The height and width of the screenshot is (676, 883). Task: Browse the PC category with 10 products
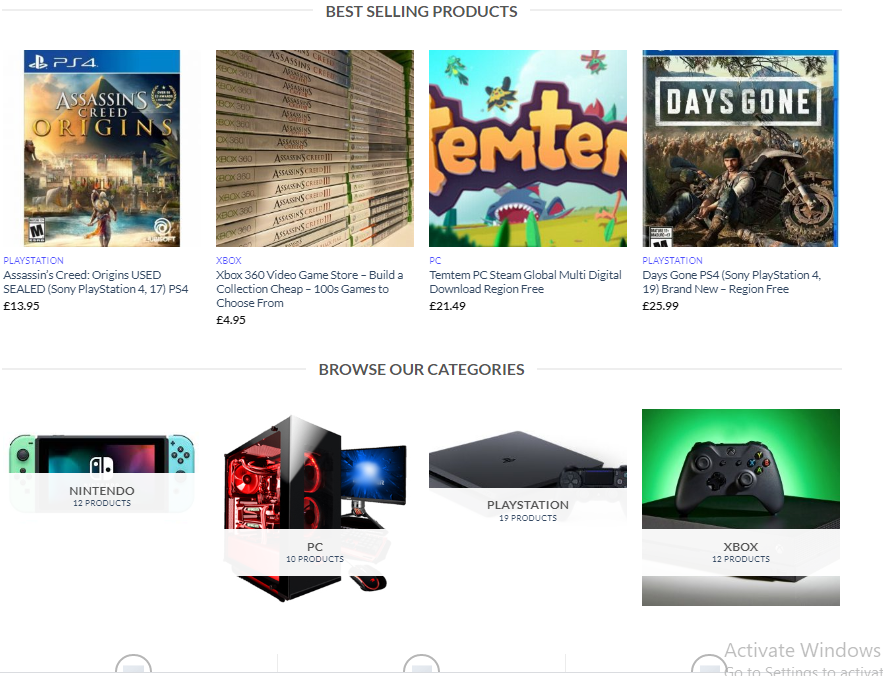[x=315, y=552]
